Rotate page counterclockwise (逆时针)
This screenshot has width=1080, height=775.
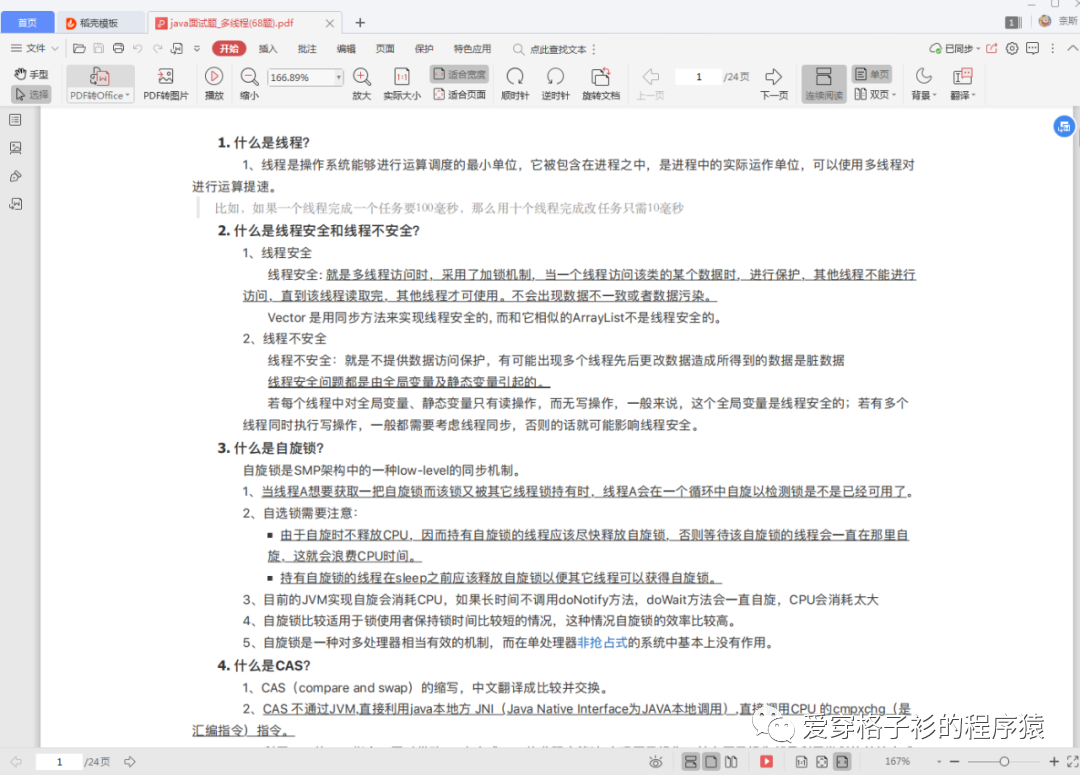tap(555, 84)
